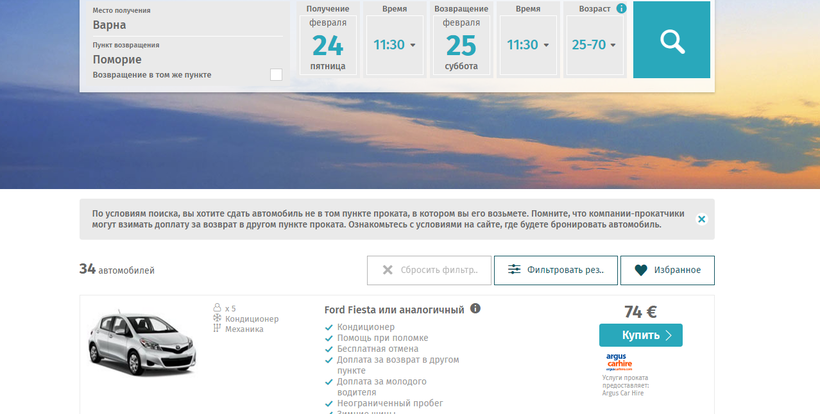Screen dimensions: 820x414
Task: Select return date 25 февраля
Action: 461,46
